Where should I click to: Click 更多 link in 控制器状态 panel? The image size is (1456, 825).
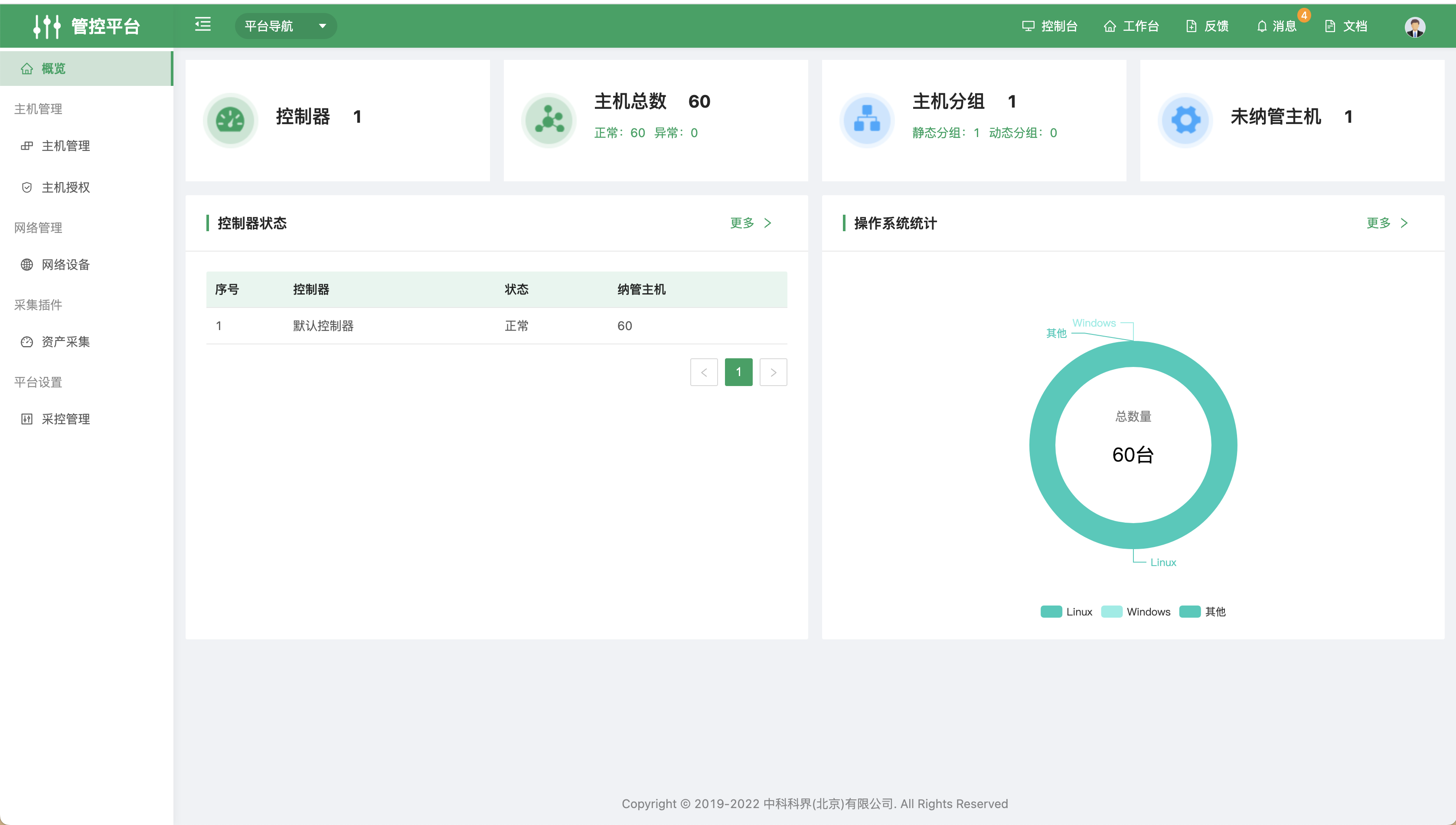point(751,223)
